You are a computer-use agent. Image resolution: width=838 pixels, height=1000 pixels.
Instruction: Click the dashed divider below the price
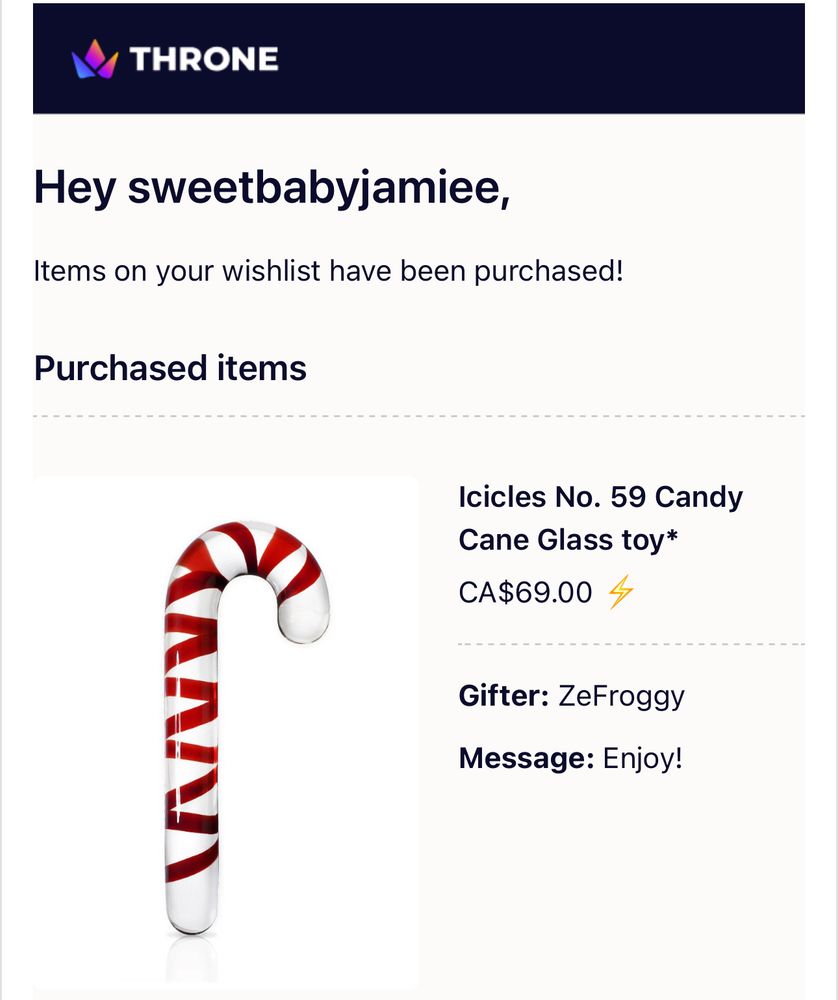[631, 644]
